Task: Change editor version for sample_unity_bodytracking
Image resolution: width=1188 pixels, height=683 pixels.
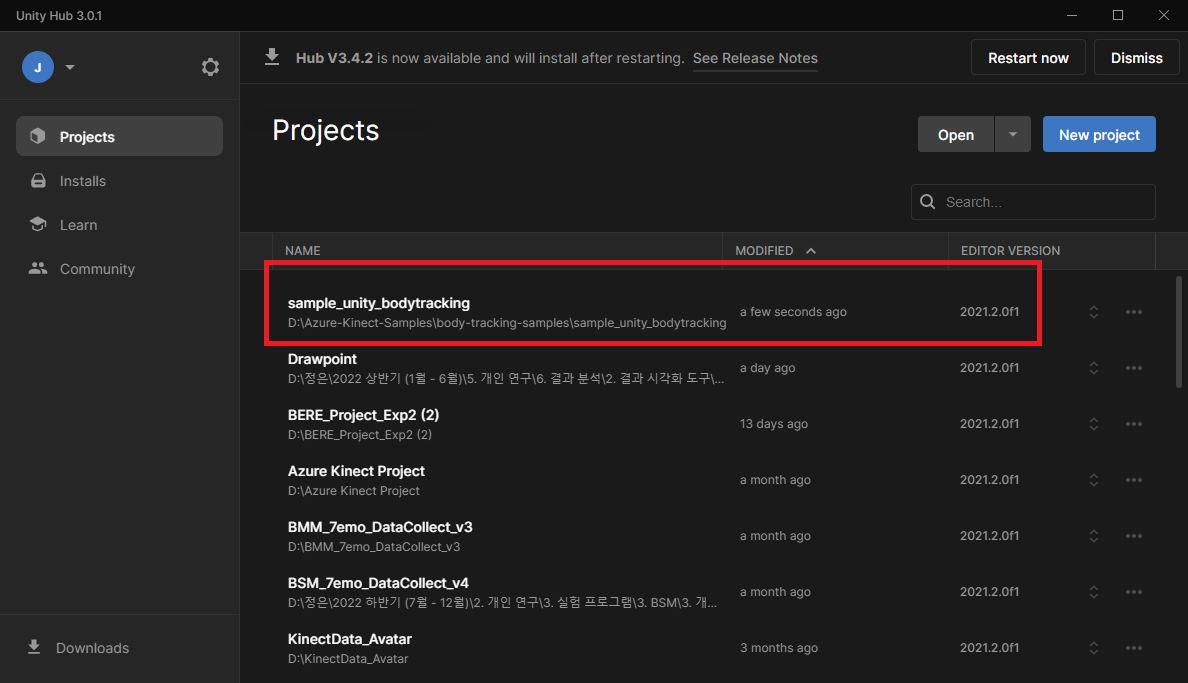Action: 1094,312
